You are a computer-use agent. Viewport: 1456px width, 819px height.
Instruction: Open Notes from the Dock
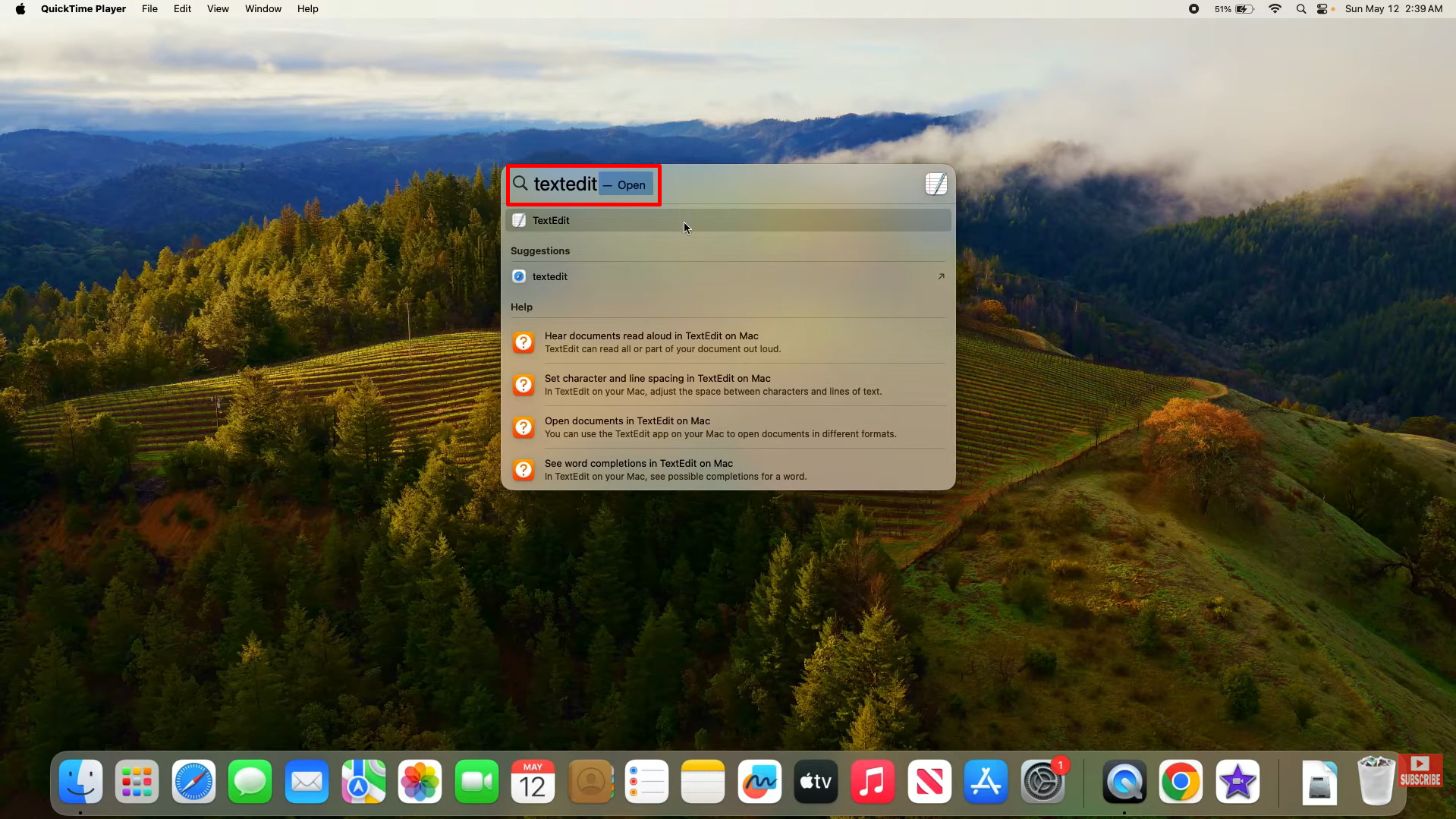(703, 782)
